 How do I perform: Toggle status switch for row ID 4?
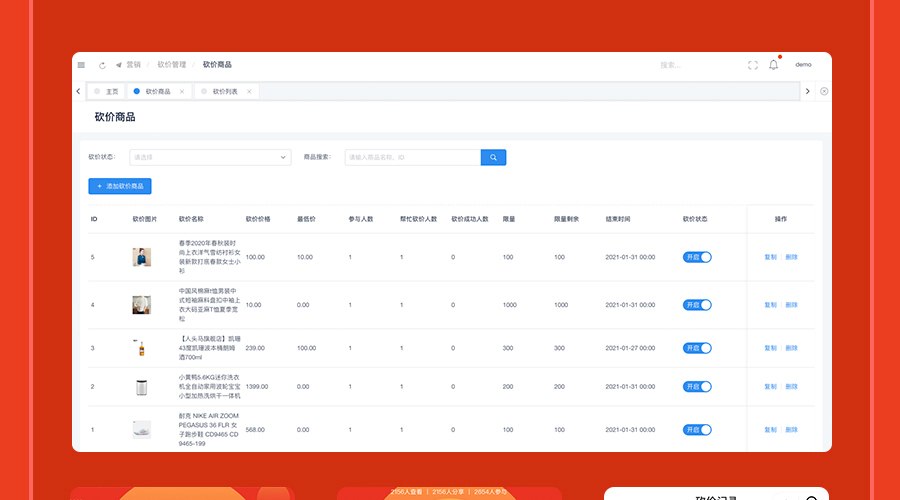coord(697,305)
